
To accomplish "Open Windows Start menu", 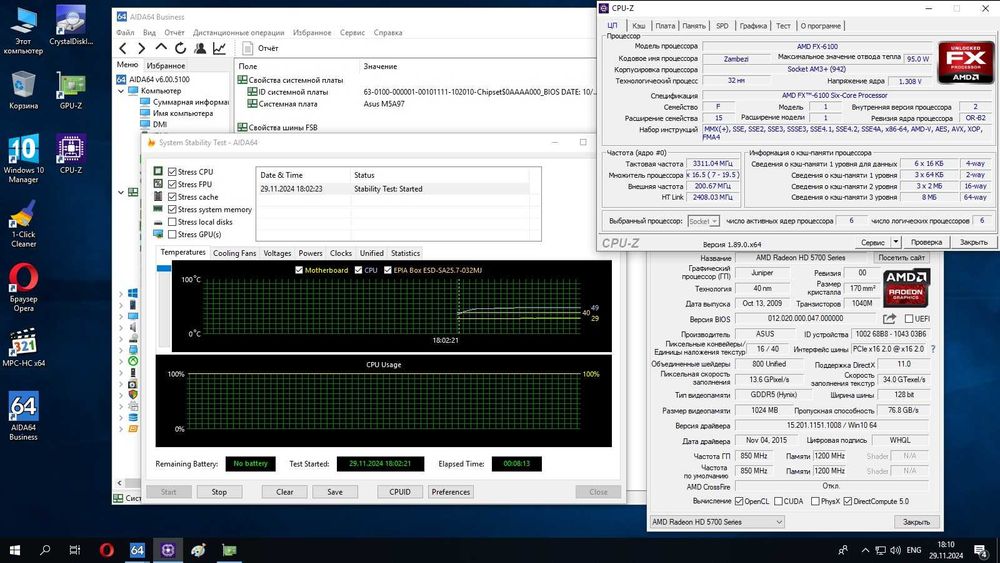I will pos(15,550).
